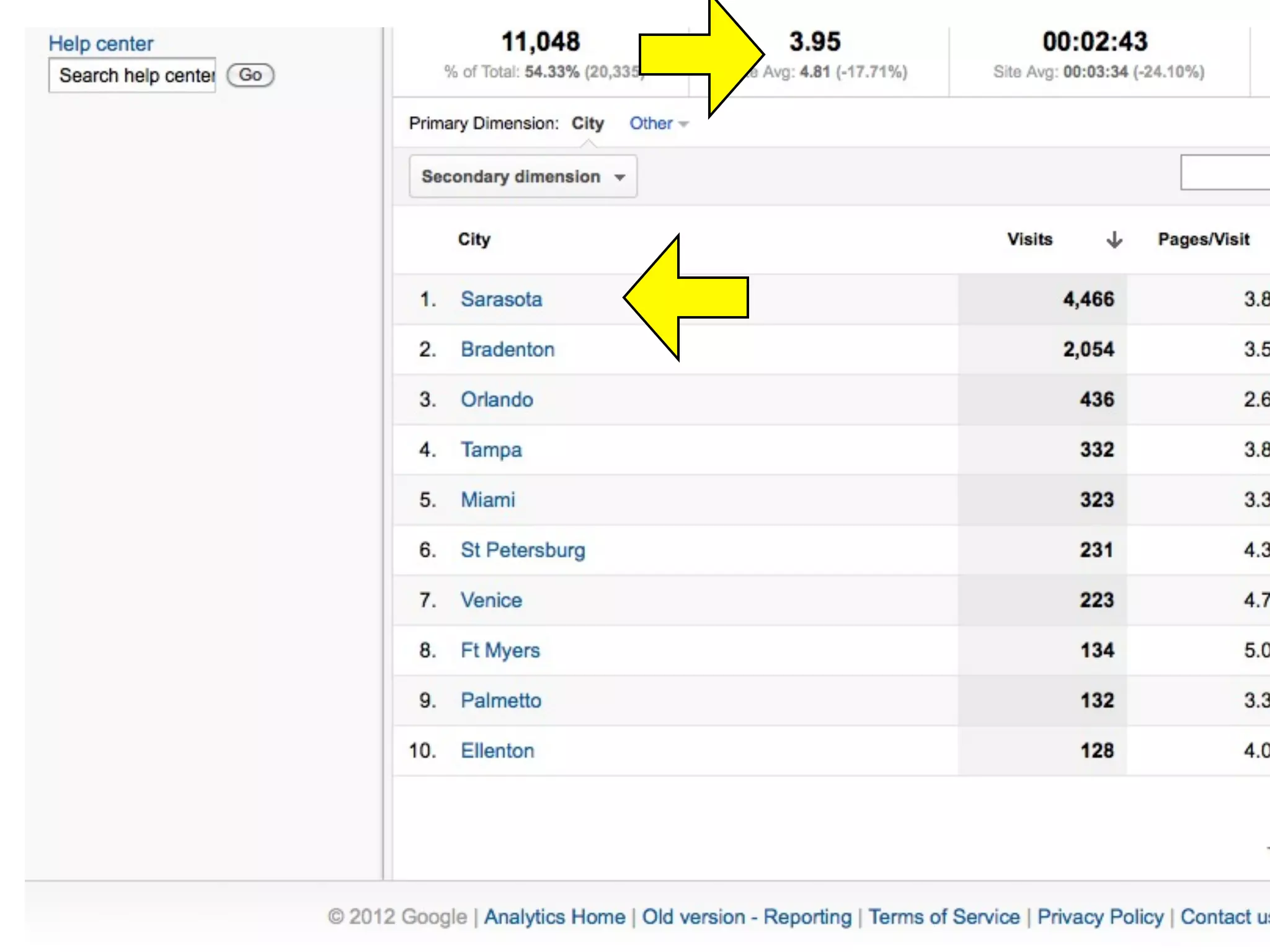Click the Visits sort descending arrow

click(1114, 239)
